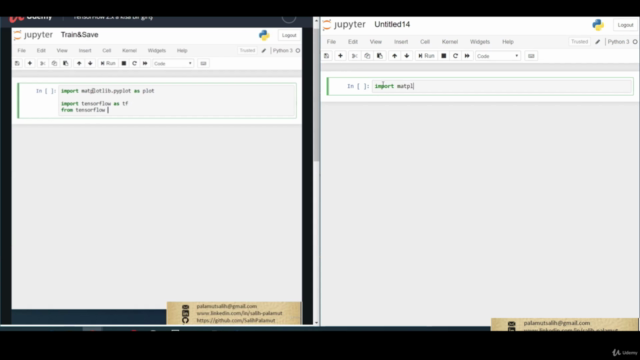Open Cell menu in Untitled14 notebook
This screenshot has width=640, height=360.
click(425, 42)
